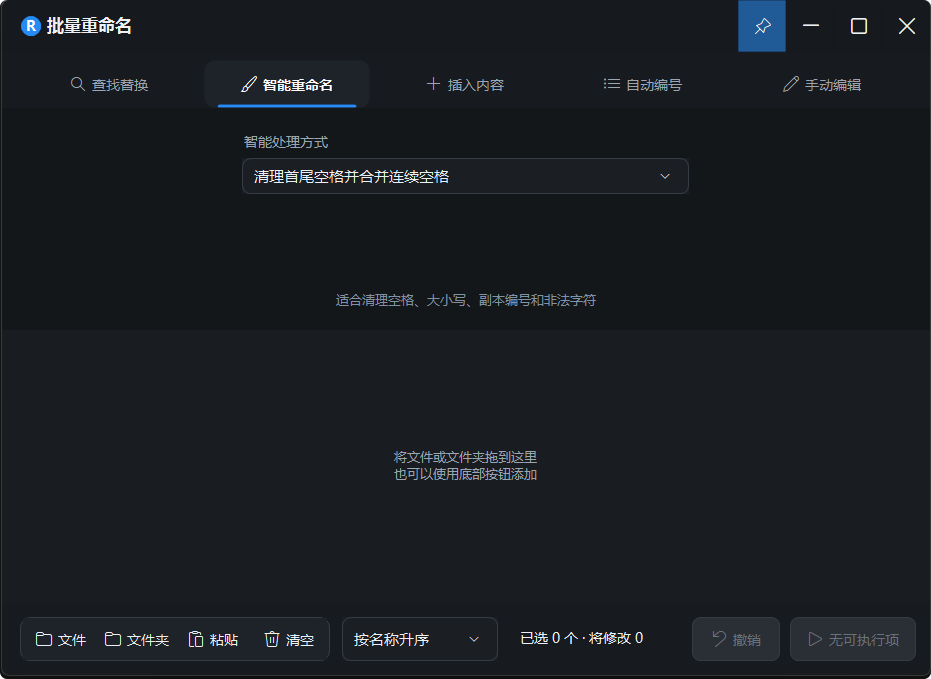Click the 将文件或文件夹拖到这里 drop area text
931x679 pixels.
465,457
